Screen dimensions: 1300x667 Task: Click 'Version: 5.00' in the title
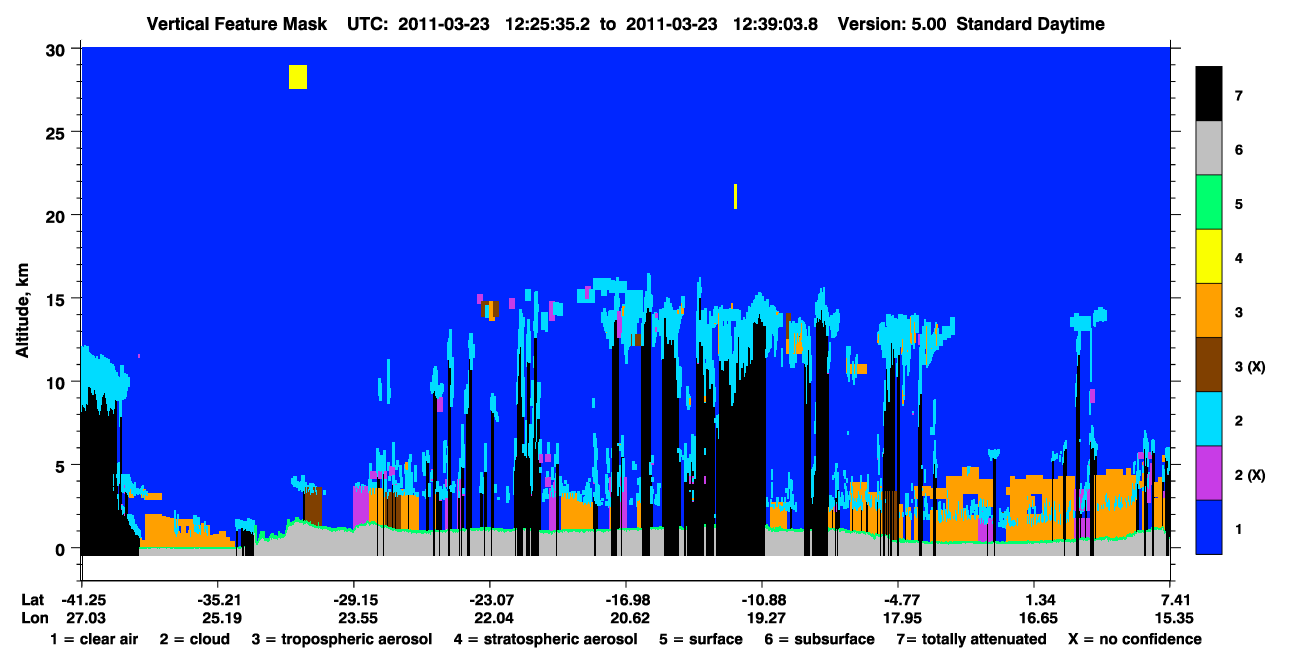click(x=891, y=24)
